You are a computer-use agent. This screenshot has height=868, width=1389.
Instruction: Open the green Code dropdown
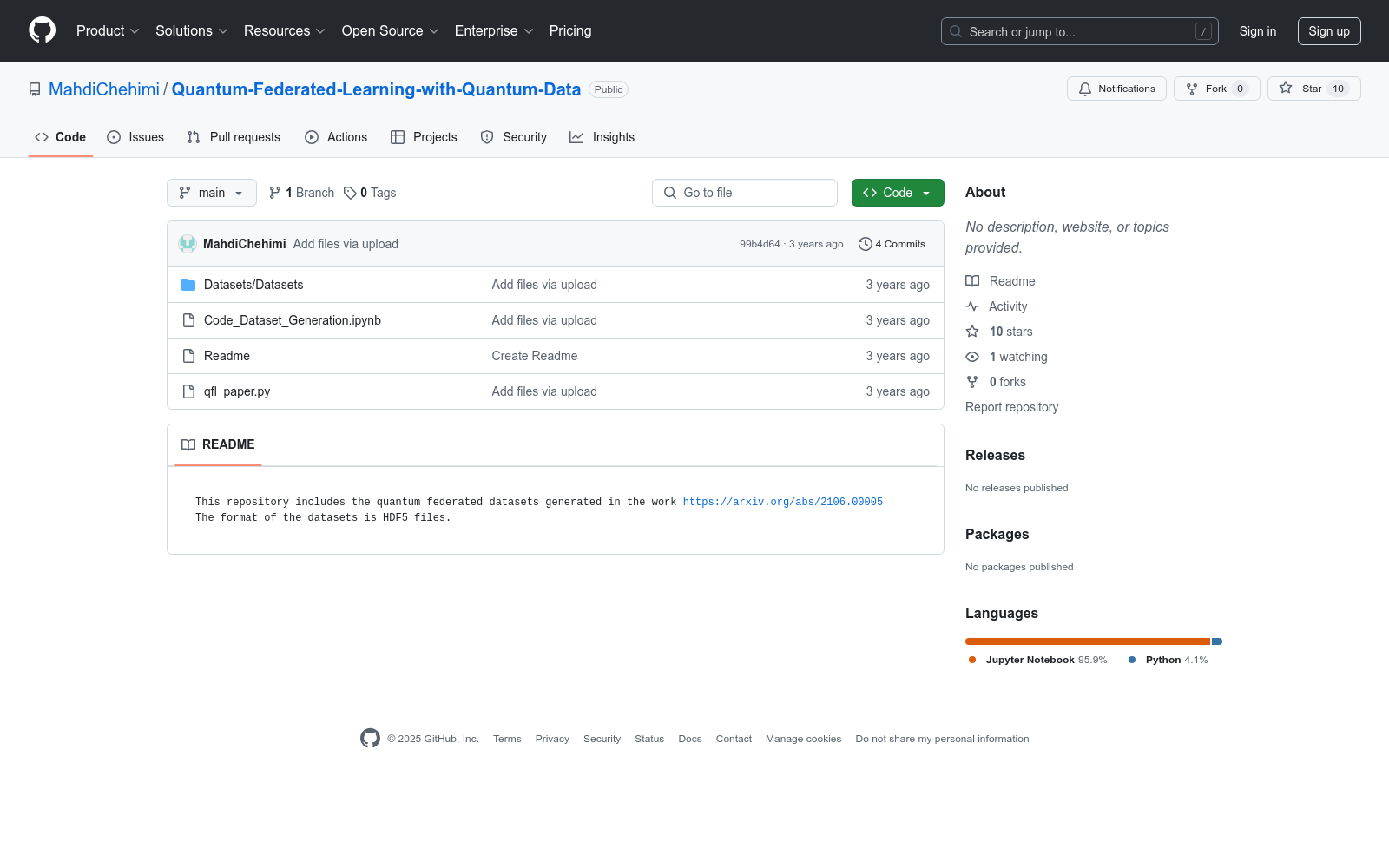898,193
